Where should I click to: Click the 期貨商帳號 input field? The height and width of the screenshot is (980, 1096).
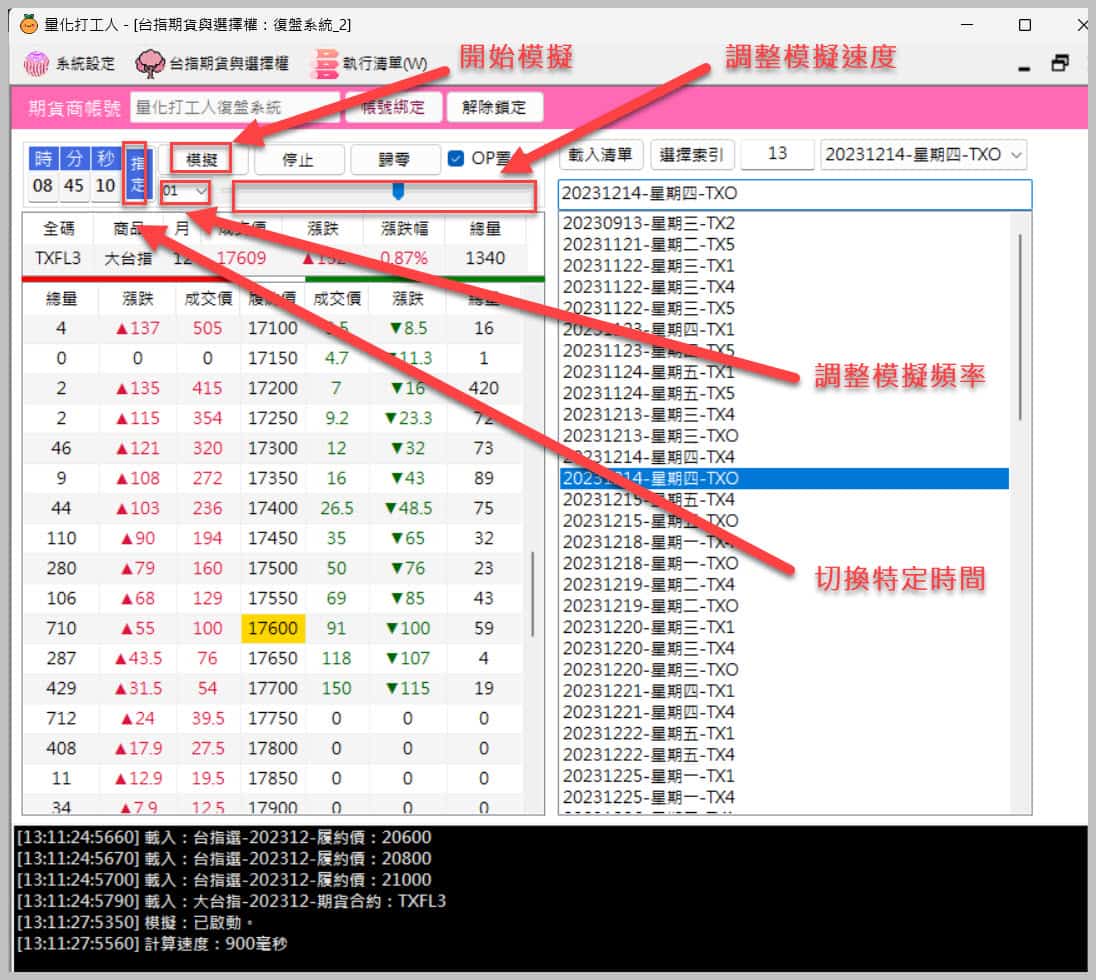(234, 107)
